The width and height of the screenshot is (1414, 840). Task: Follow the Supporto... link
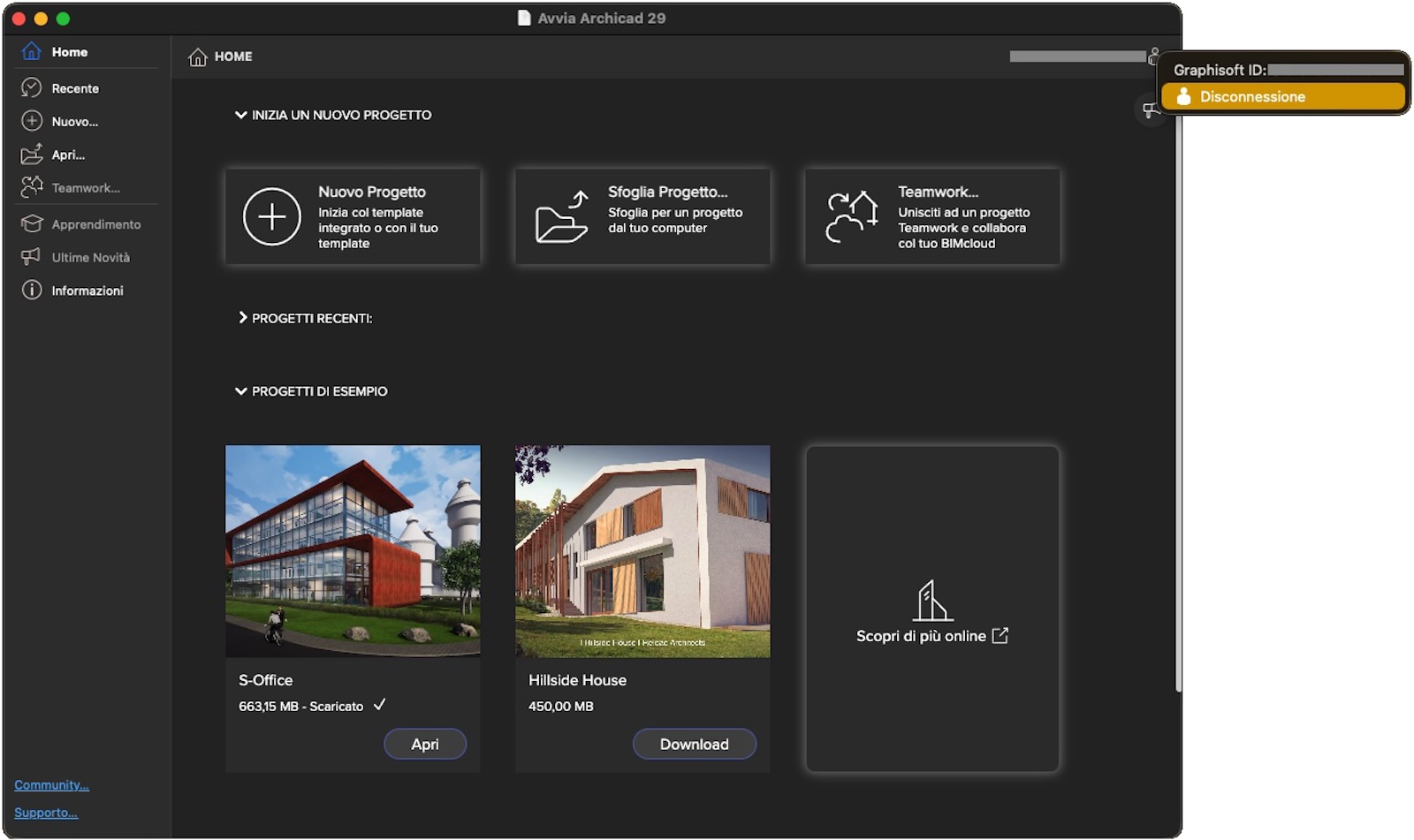(46, 813)
